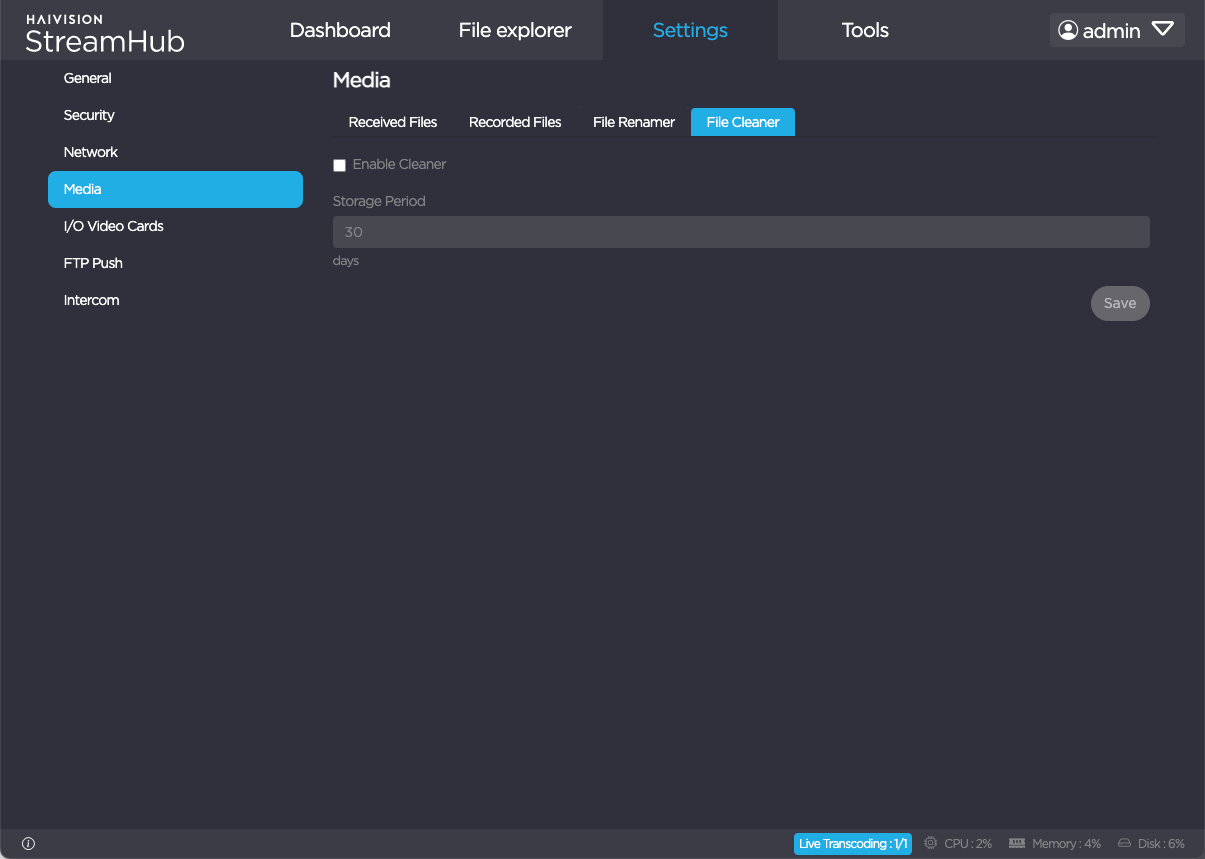Switch to the Recorded Files tab
This screenshot has width=1205, height=859.
coord(515,122)
